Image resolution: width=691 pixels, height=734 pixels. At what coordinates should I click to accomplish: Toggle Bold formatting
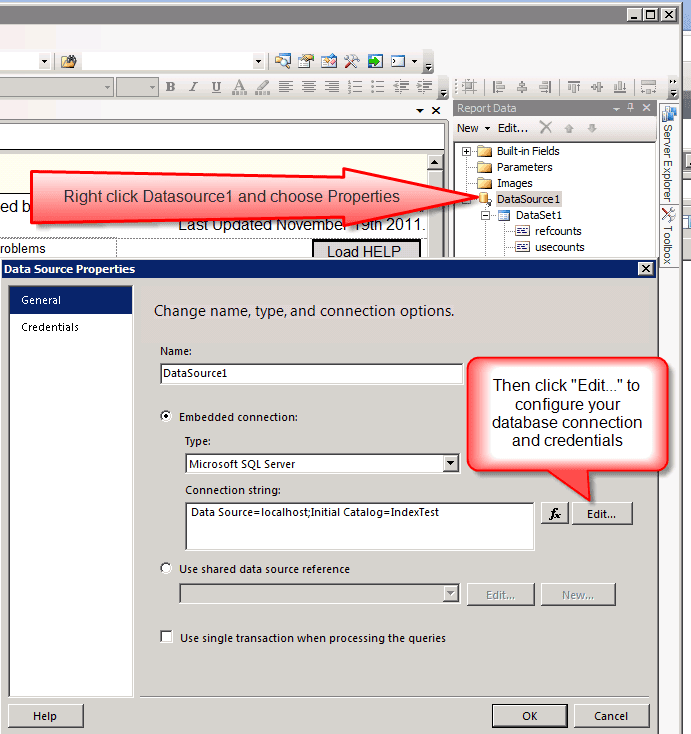click(x=170, y=87)
